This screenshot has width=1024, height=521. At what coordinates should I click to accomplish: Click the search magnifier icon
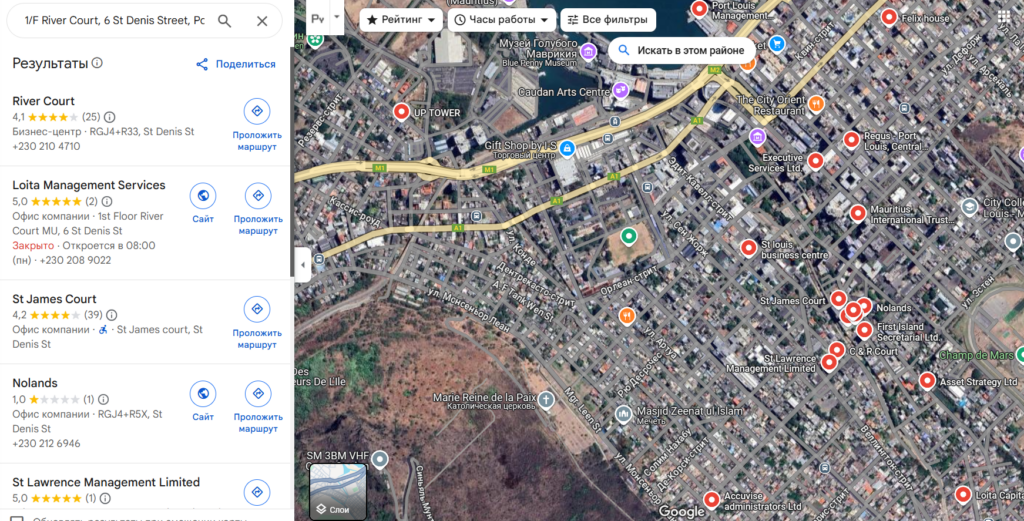224,21
